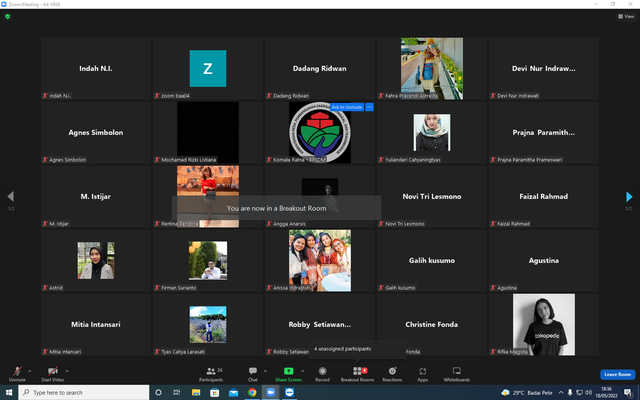
Task: Open the volume control in system tray
Action: [589, 393]
